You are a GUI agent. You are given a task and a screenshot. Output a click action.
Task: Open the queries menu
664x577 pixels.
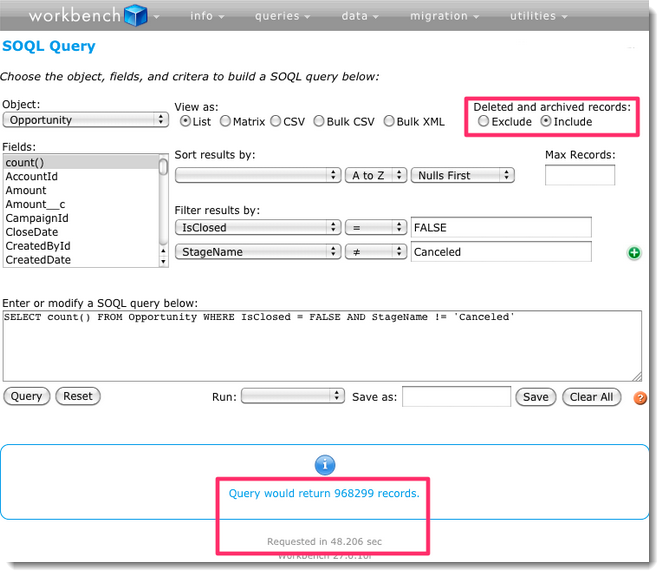click(x=282, y=16)
